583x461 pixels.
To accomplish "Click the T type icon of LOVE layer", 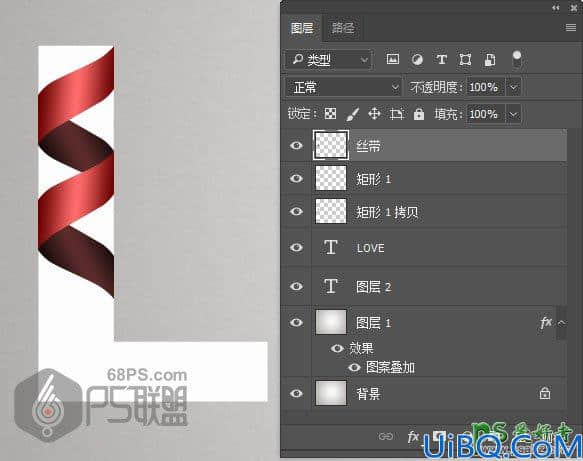I will tap(331, 247).
